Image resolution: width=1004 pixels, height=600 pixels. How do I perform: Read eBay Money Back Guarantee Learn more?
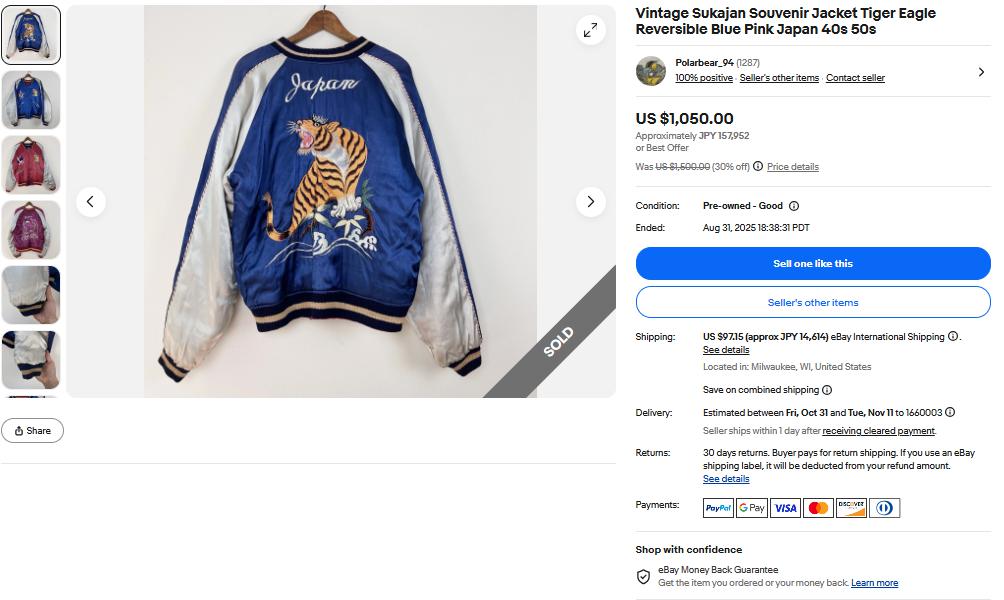pyautogui.click(x=874, y=583)
